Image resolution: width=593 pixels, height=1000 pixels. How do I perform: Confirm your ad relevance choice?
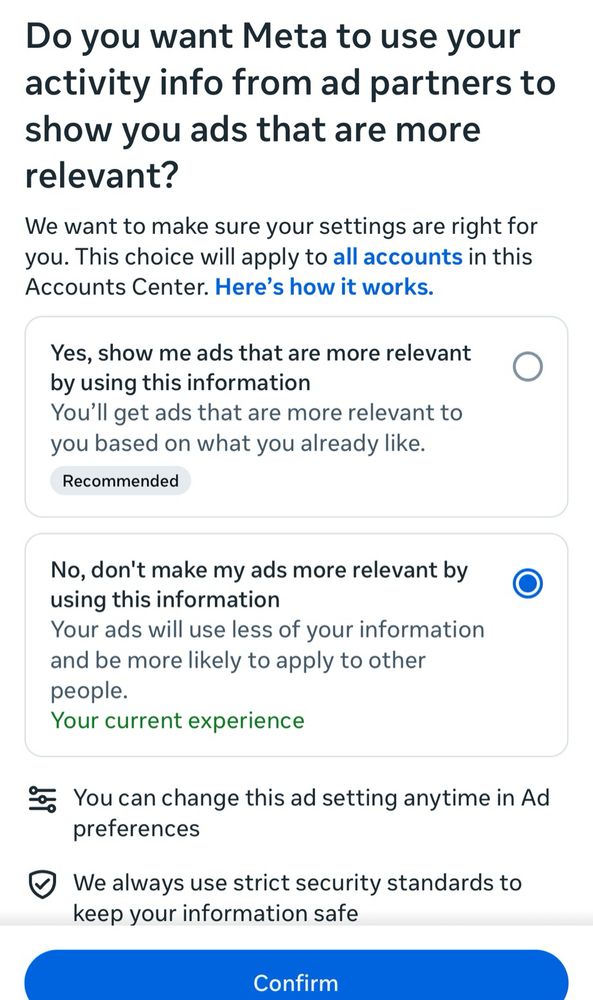(296, 981)
